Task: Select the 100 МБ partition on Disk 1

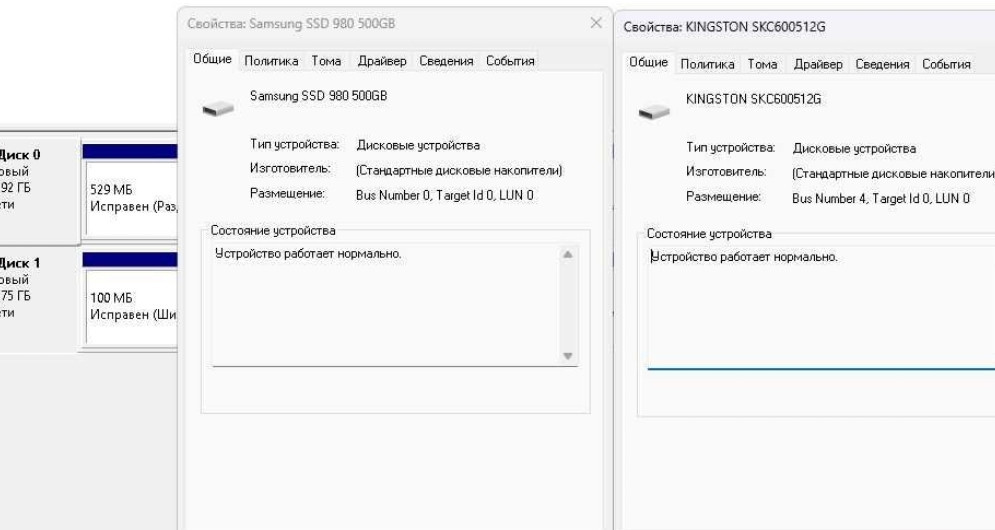Action: (x=131, y=307)
